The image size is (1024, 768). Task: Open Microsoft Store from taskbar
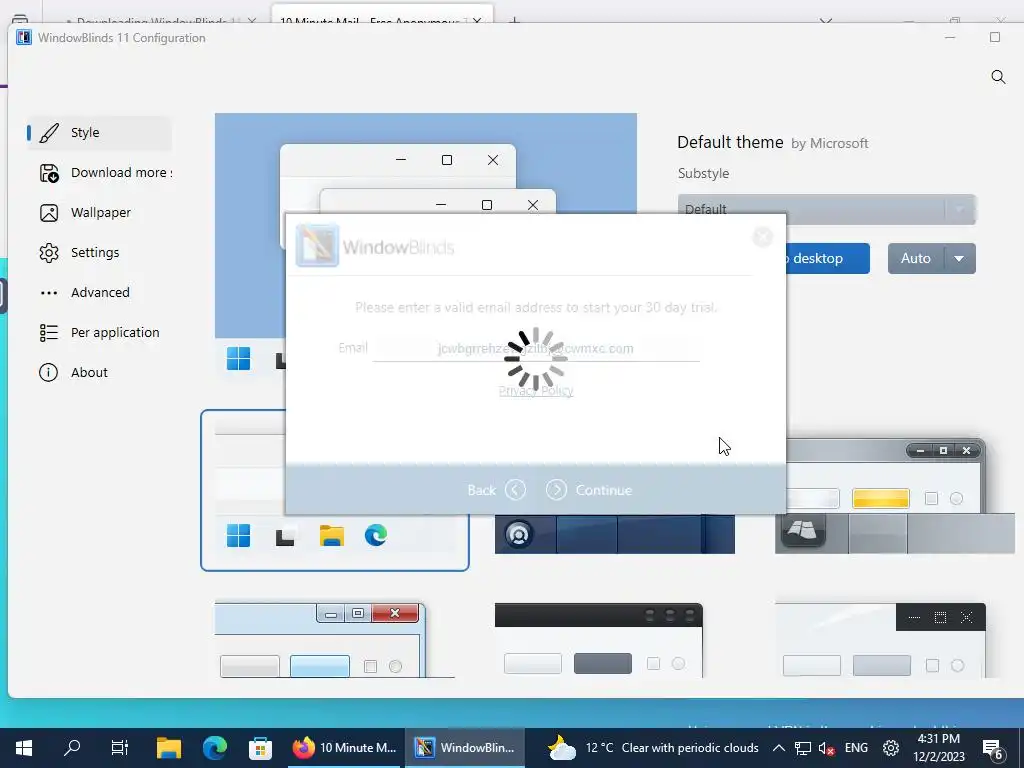click(260, 748)
